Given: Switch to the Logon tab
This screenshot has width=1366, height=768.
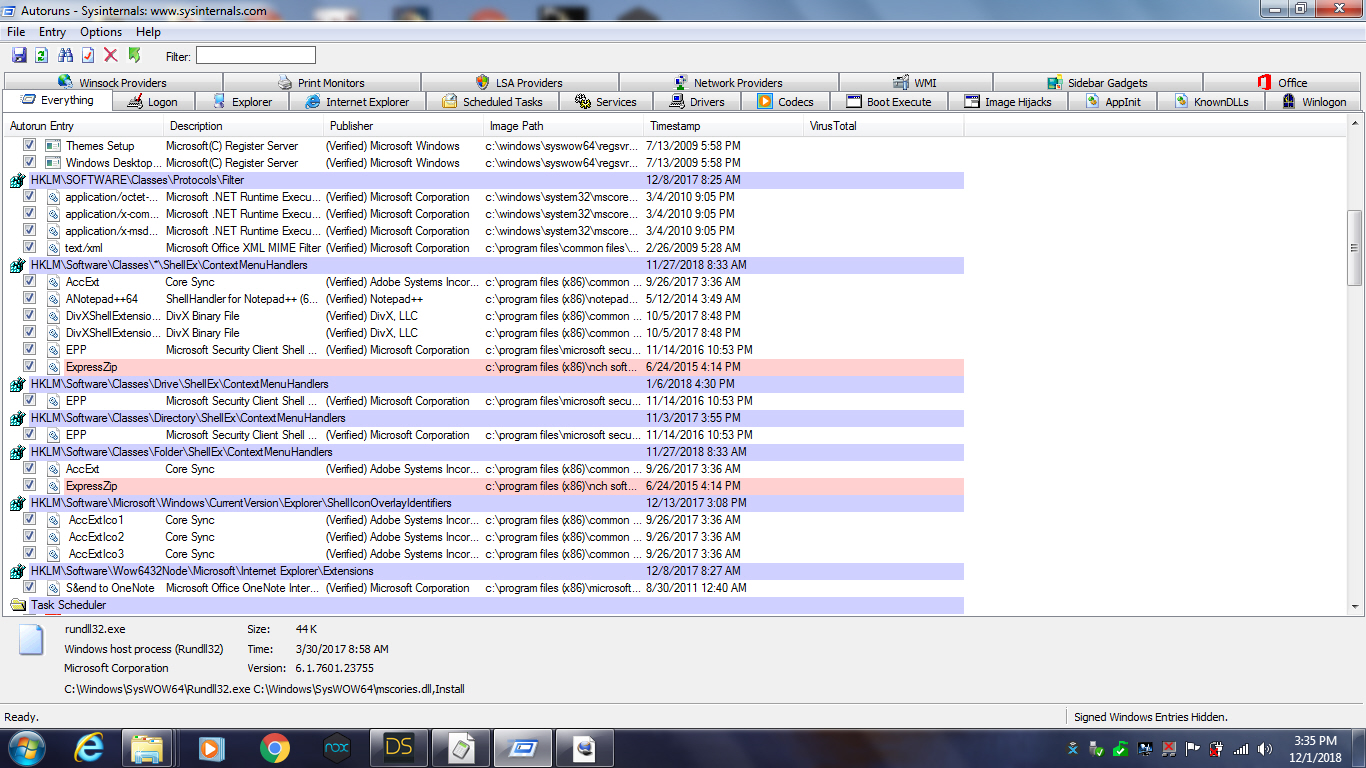Looking at the screenshot, I should point(152,102).
